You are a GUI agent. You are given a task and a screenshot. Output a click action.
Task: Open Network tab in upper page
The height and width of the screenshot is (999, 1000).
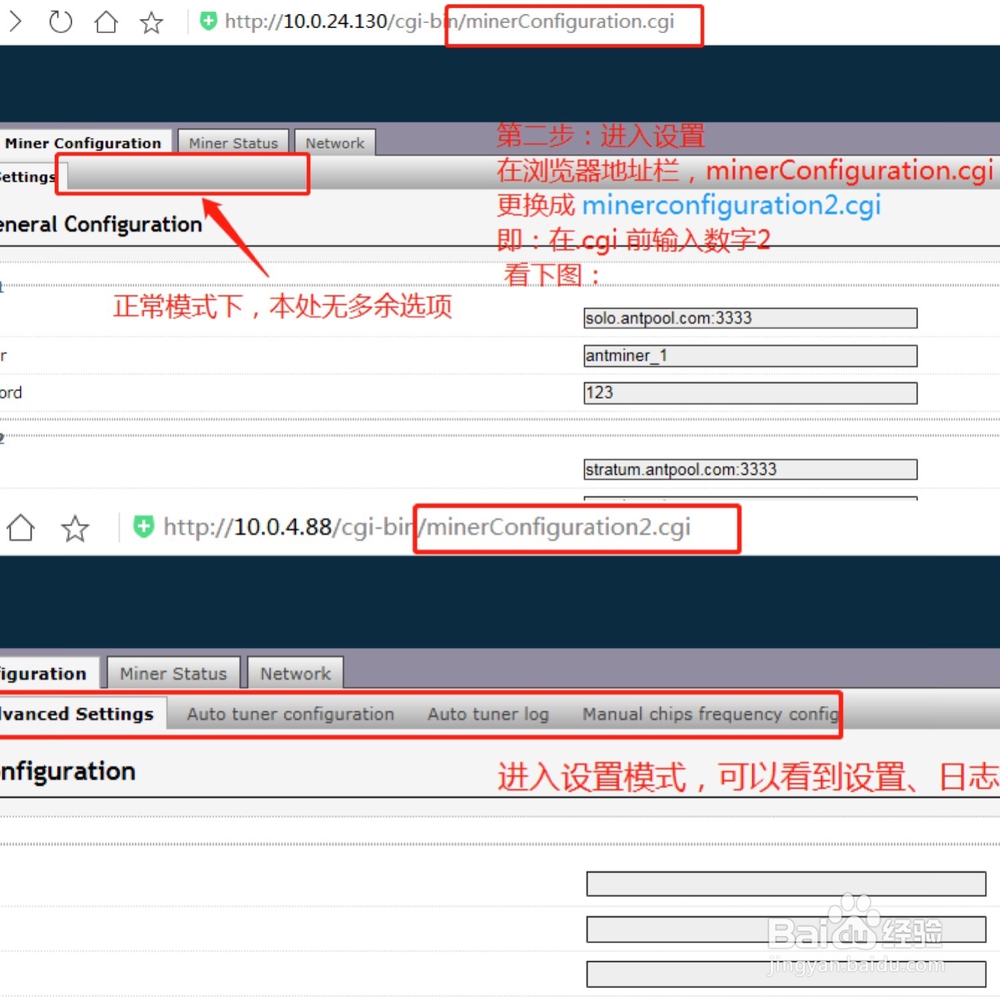[335, 143]
